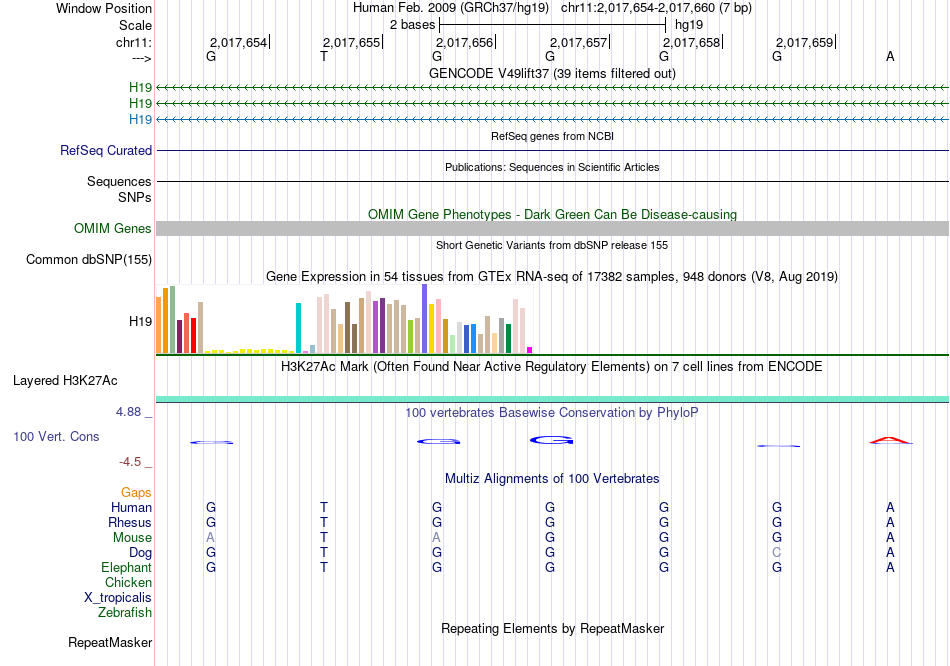950x666 pixels.
Task: Click the A base in the Rhesus row
Action: point(890,522)
